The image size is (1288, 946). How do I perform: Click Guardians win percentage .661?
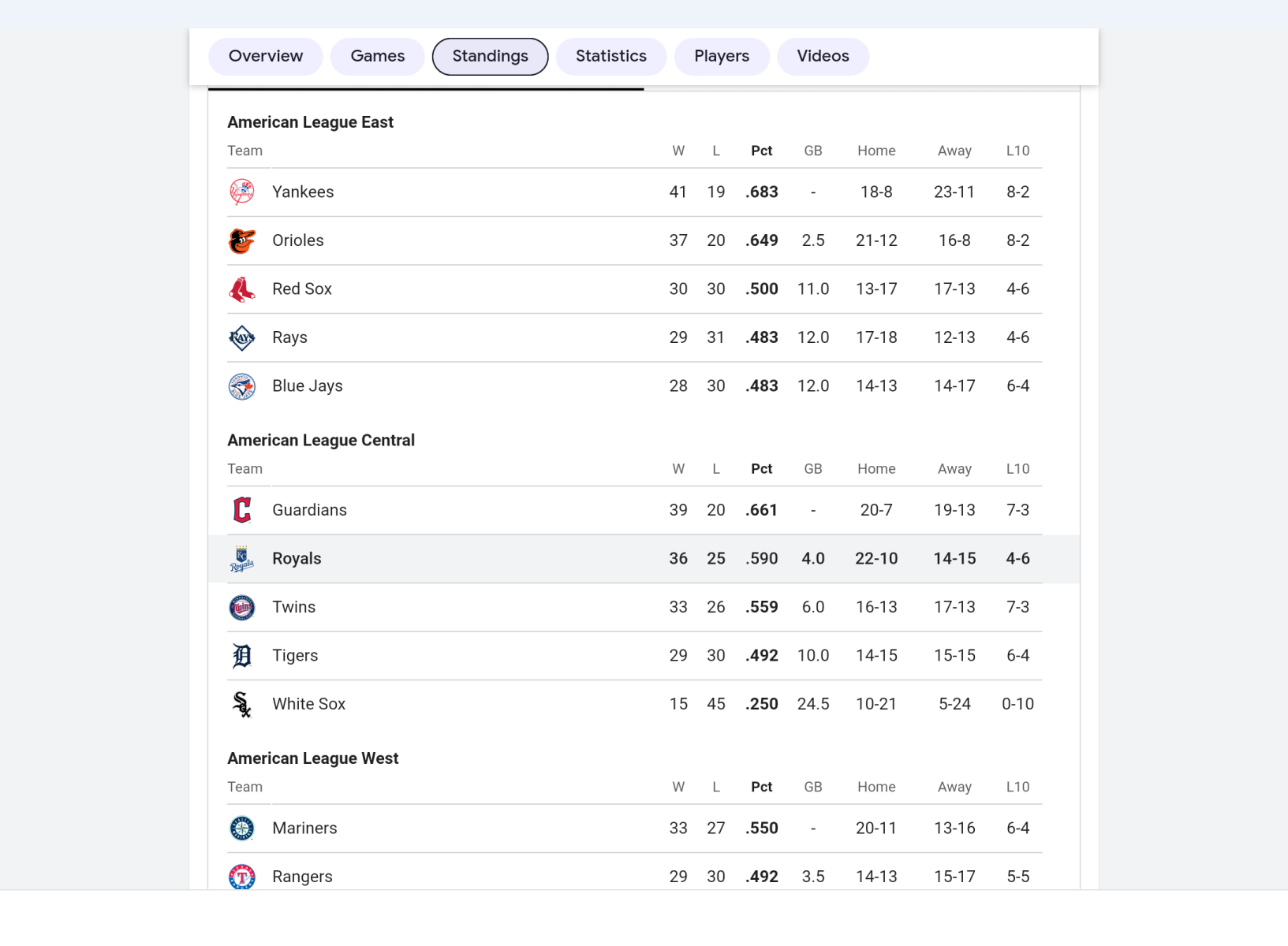coord(762,510)
